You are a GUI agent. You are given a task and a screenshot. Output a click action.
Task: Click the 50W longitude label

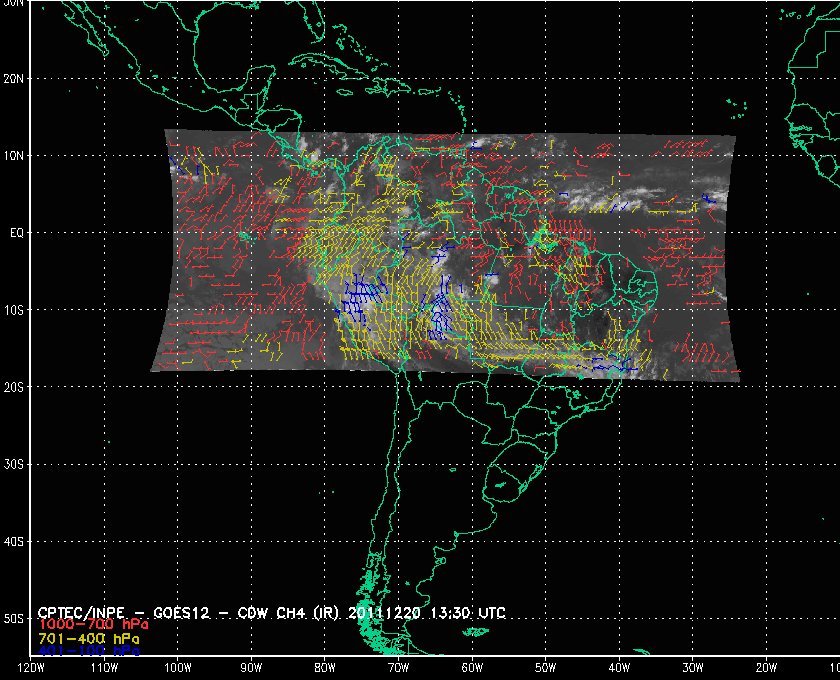545,668
